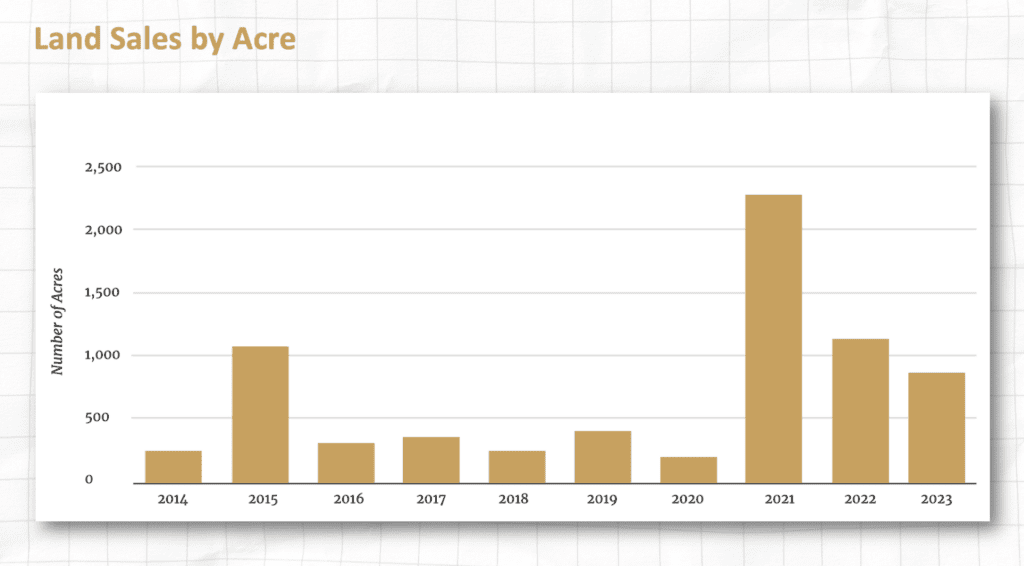Click the 2,000 y-axis label
Viewport: 1024px width, 566px height.
coord(101,230)
